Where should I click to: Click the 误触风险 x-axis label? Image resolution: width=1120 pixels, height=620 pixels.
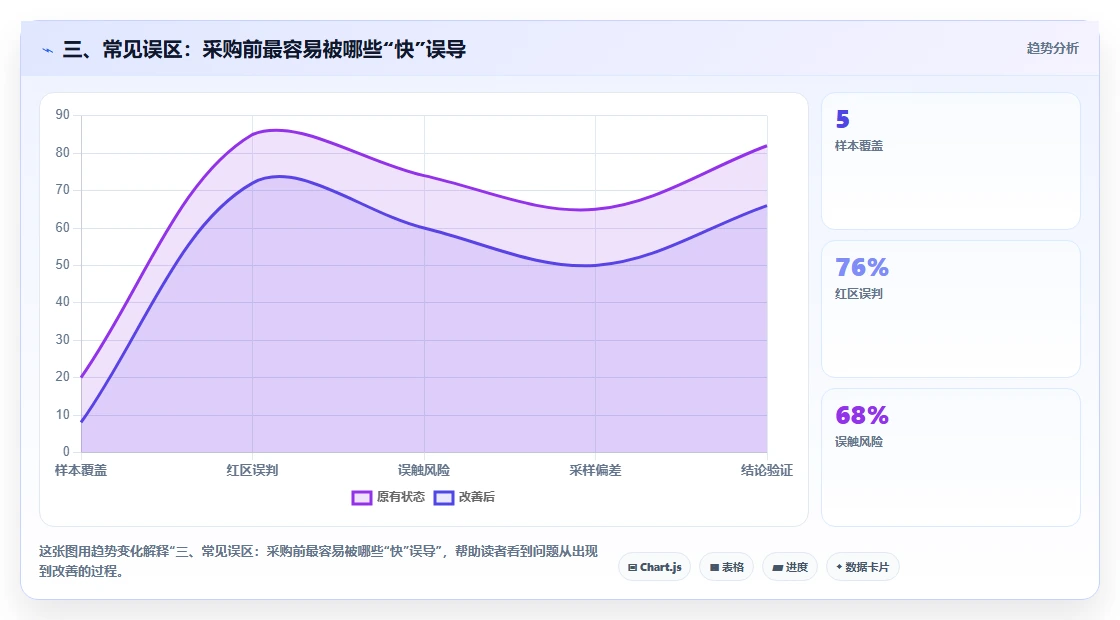[424, 470]
